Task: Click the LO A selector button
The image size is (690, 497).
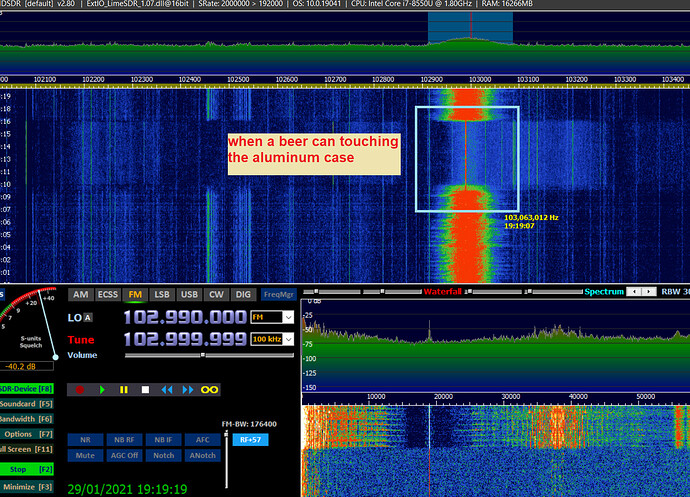Action: (x=88, y=317)
